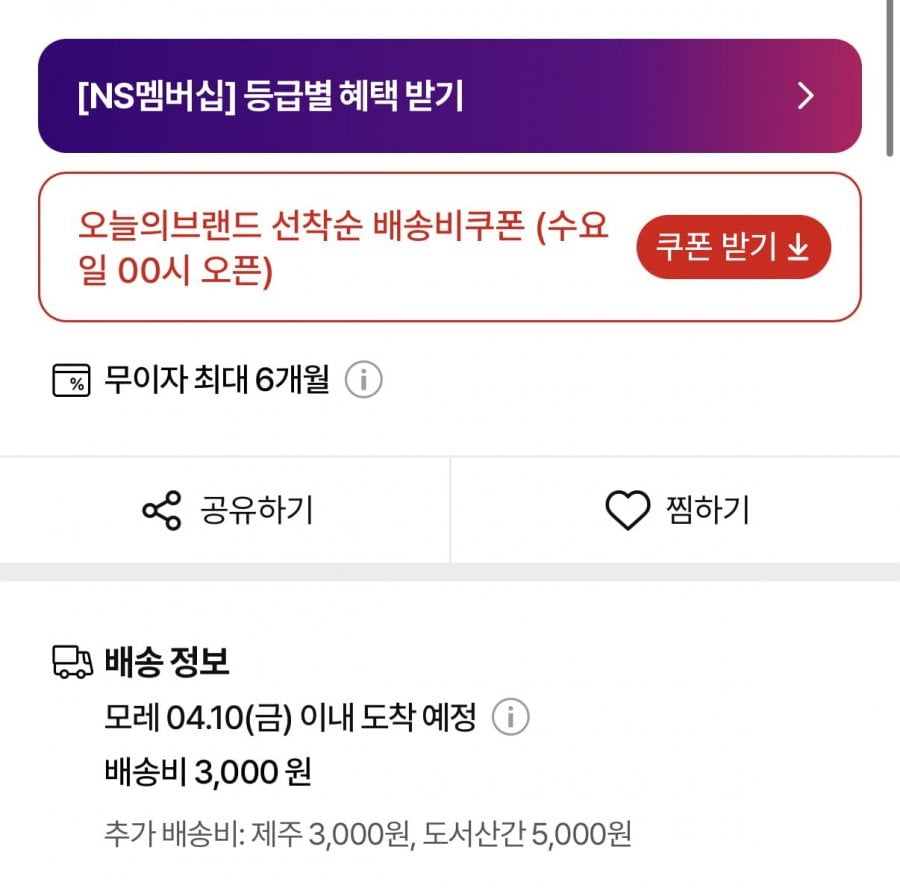This screenshot has width=900, height=888.
Task: Open the [NS멤버십] 등급별 혜택 받기 text
Action: tap(270, 96)
